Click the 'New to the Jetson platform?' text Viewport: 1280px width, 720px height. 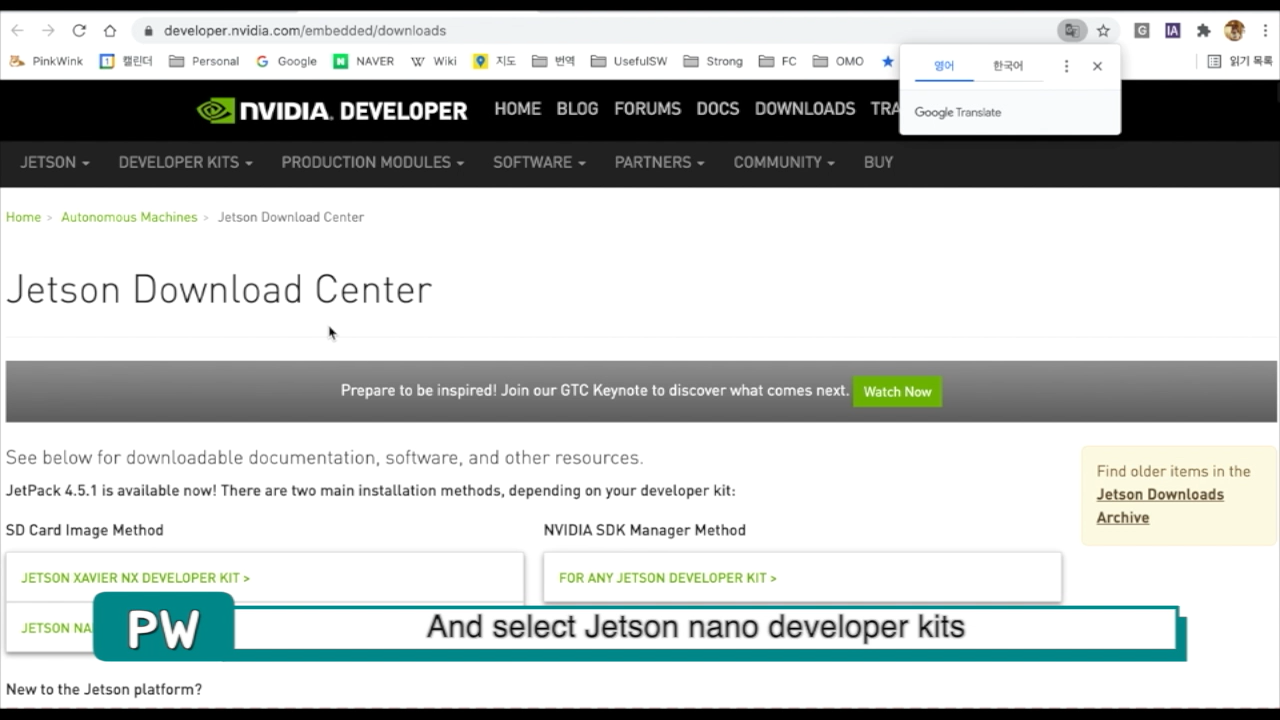104,689
